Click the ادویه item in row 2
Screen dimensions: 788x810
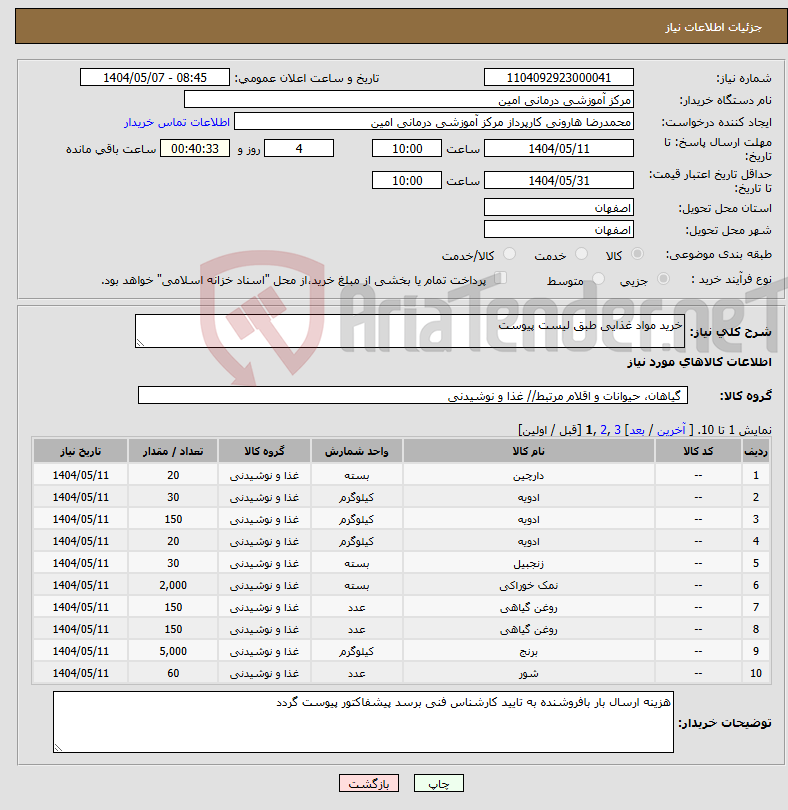(x=529, y=497)
